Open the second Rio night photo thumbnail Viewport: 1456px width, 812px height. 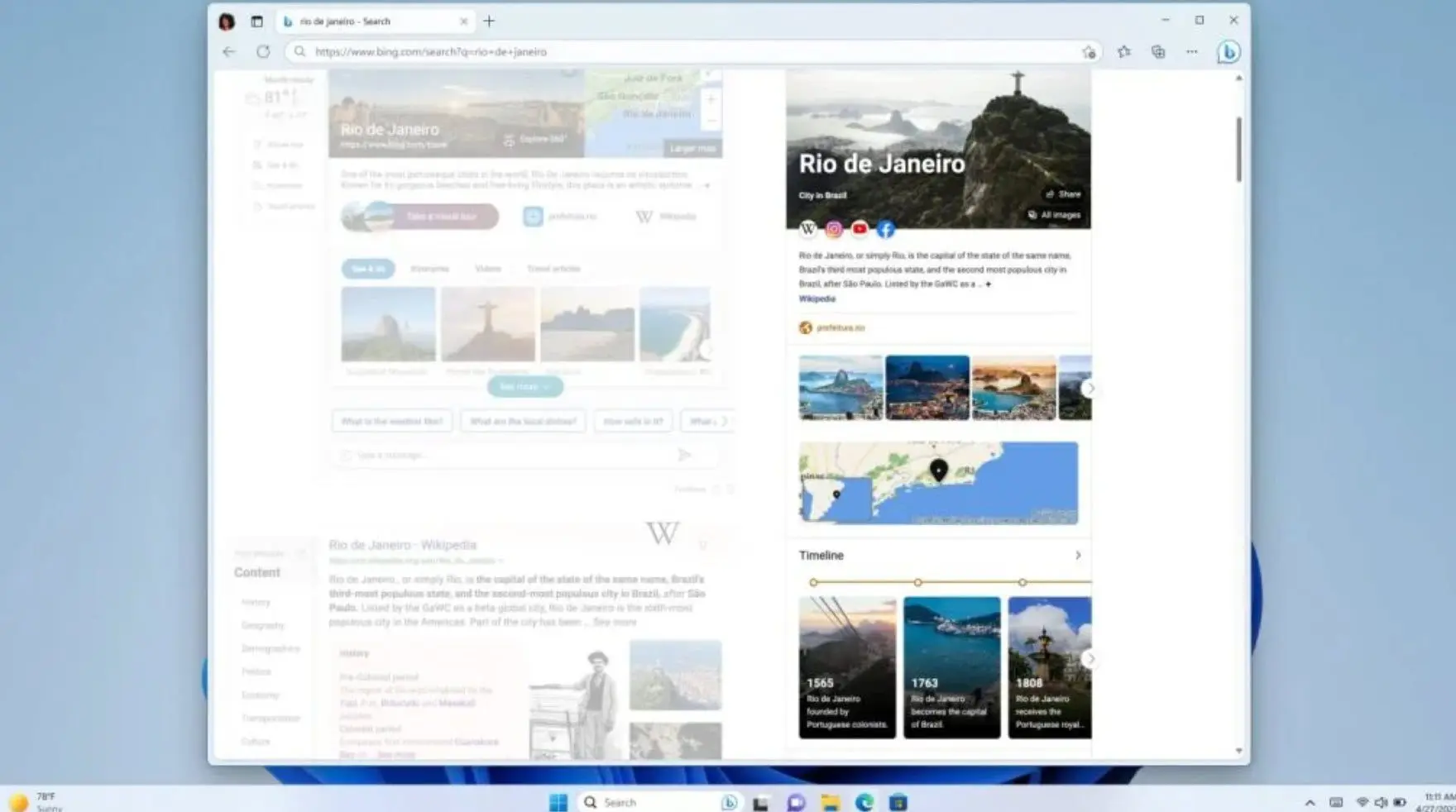tap(927, 388)
